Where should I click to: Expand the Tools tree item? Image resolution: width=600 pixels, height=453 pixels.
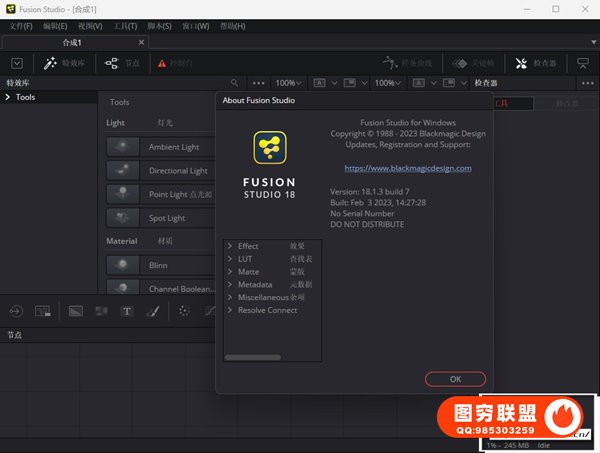coord(9,97)
